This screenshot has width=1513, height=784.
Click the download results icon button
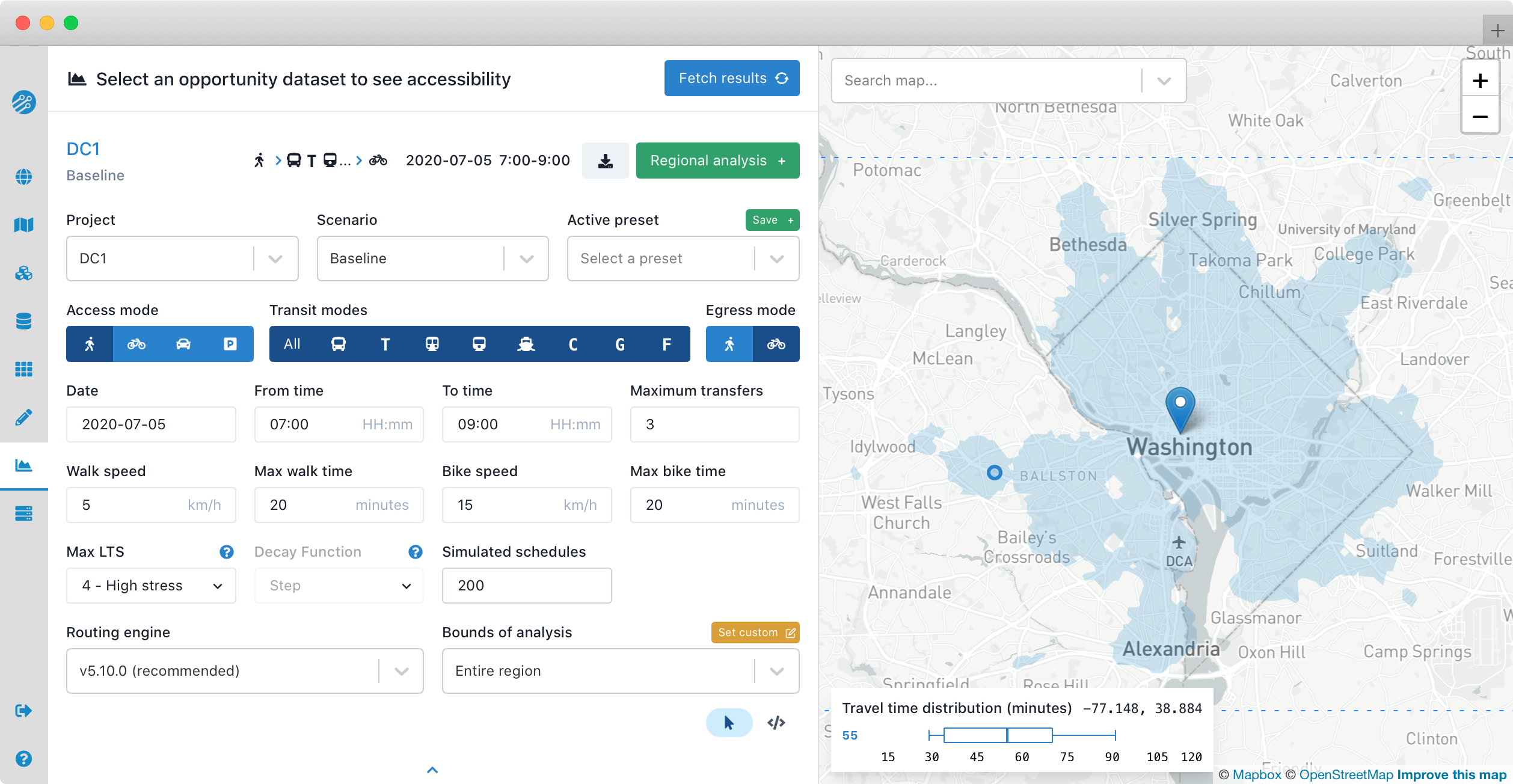pyautogui.click(x=605, y=161)
